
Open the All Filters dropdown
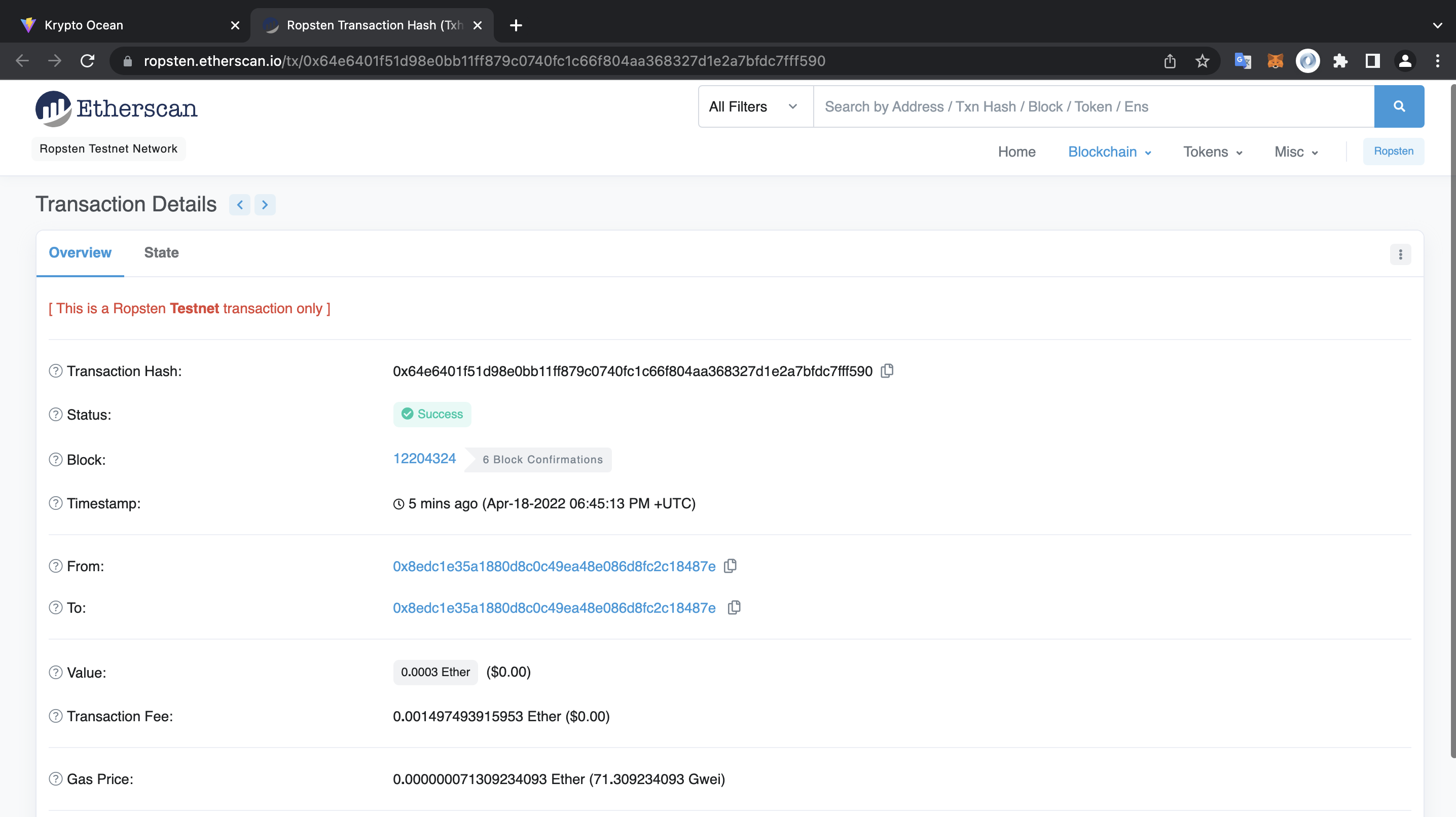click(753, 106)
